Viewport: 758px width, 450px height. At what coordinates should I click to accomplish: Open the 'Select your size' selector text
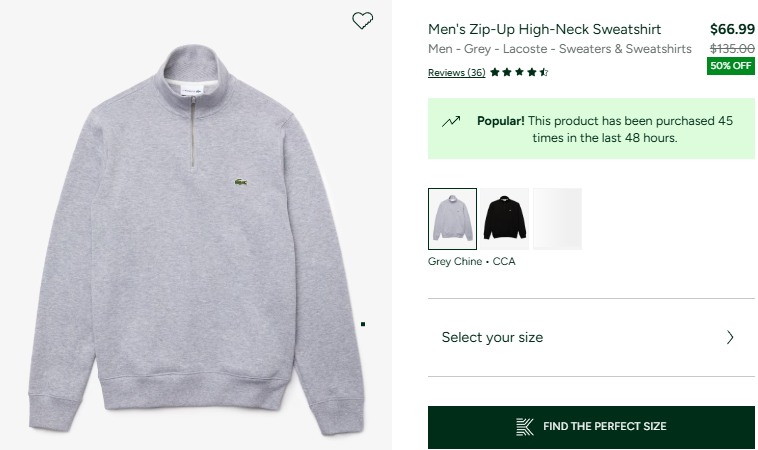coord(492,337)
